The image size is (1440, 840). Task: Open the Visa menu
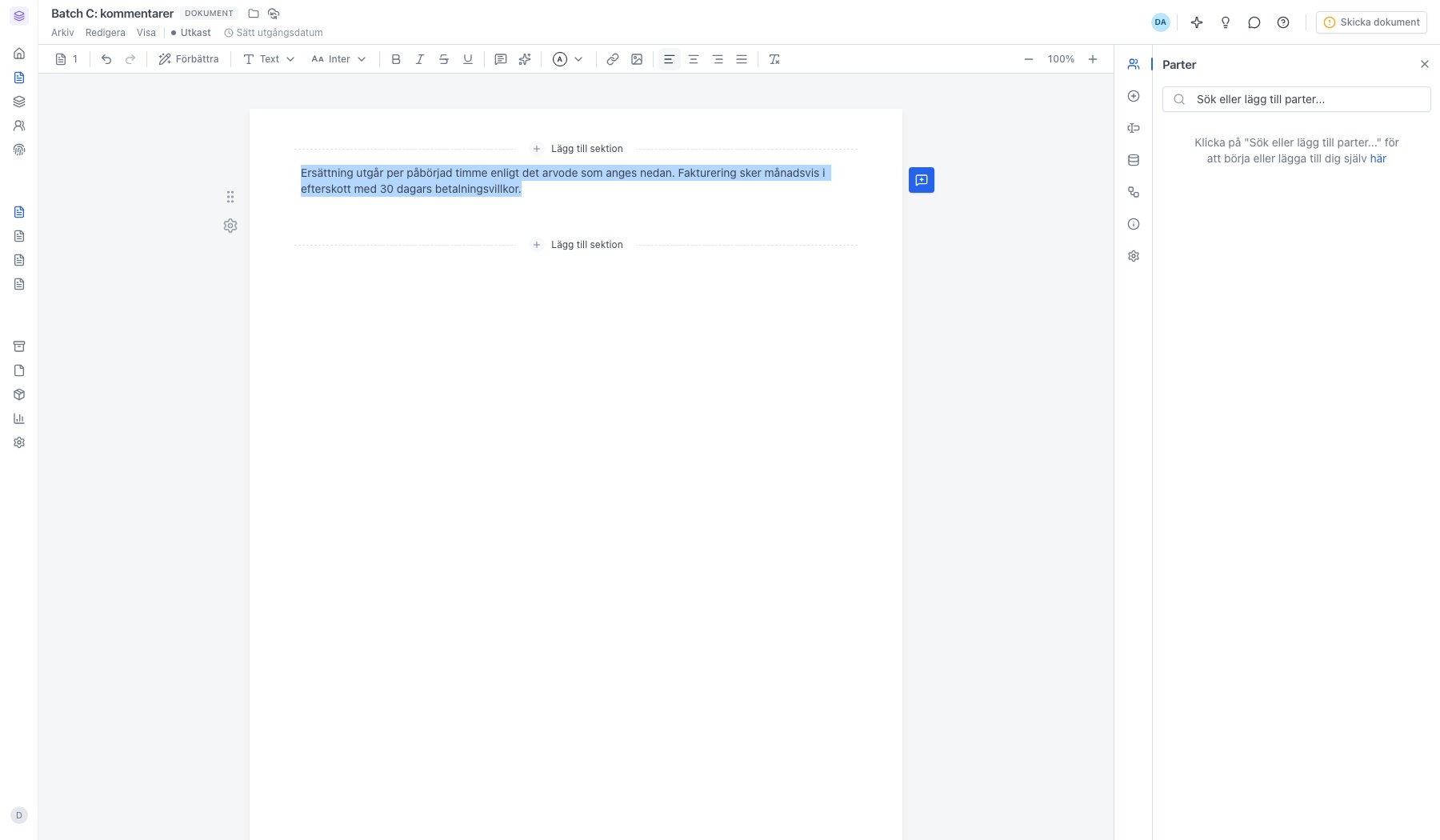[x=146, y=33]
